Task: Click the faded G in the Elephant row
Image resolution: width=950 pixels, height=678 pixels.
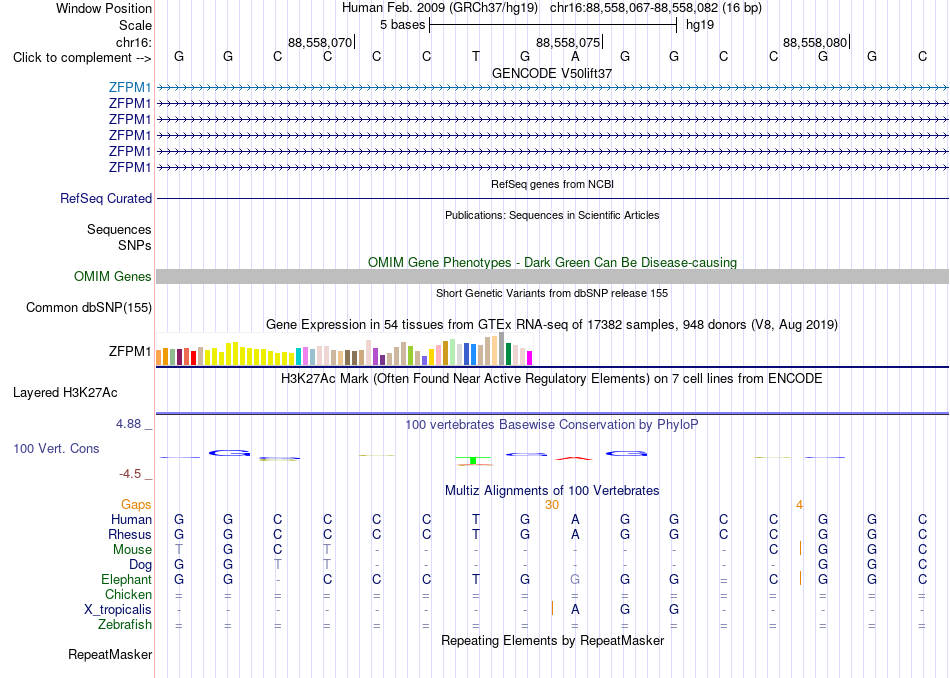Action: click(x=575, y=579)
